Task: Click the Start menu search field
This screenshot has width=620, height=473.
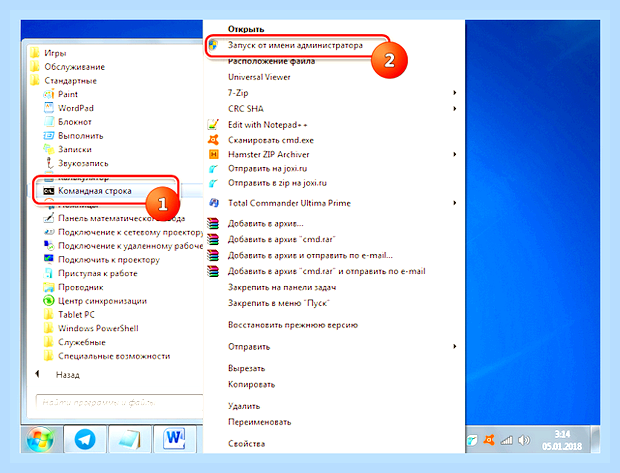Action: point(119,403)
